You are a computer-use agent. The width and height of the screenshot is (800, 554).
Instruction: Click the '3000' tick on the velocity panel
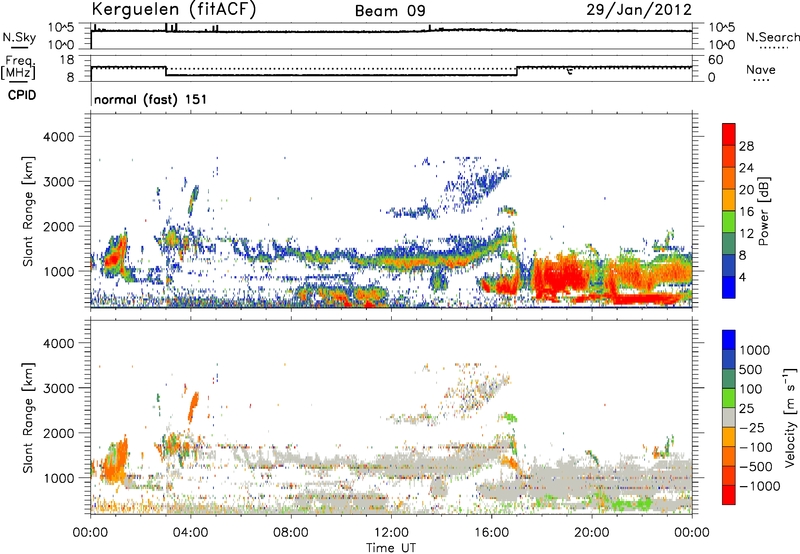[59, 388]
